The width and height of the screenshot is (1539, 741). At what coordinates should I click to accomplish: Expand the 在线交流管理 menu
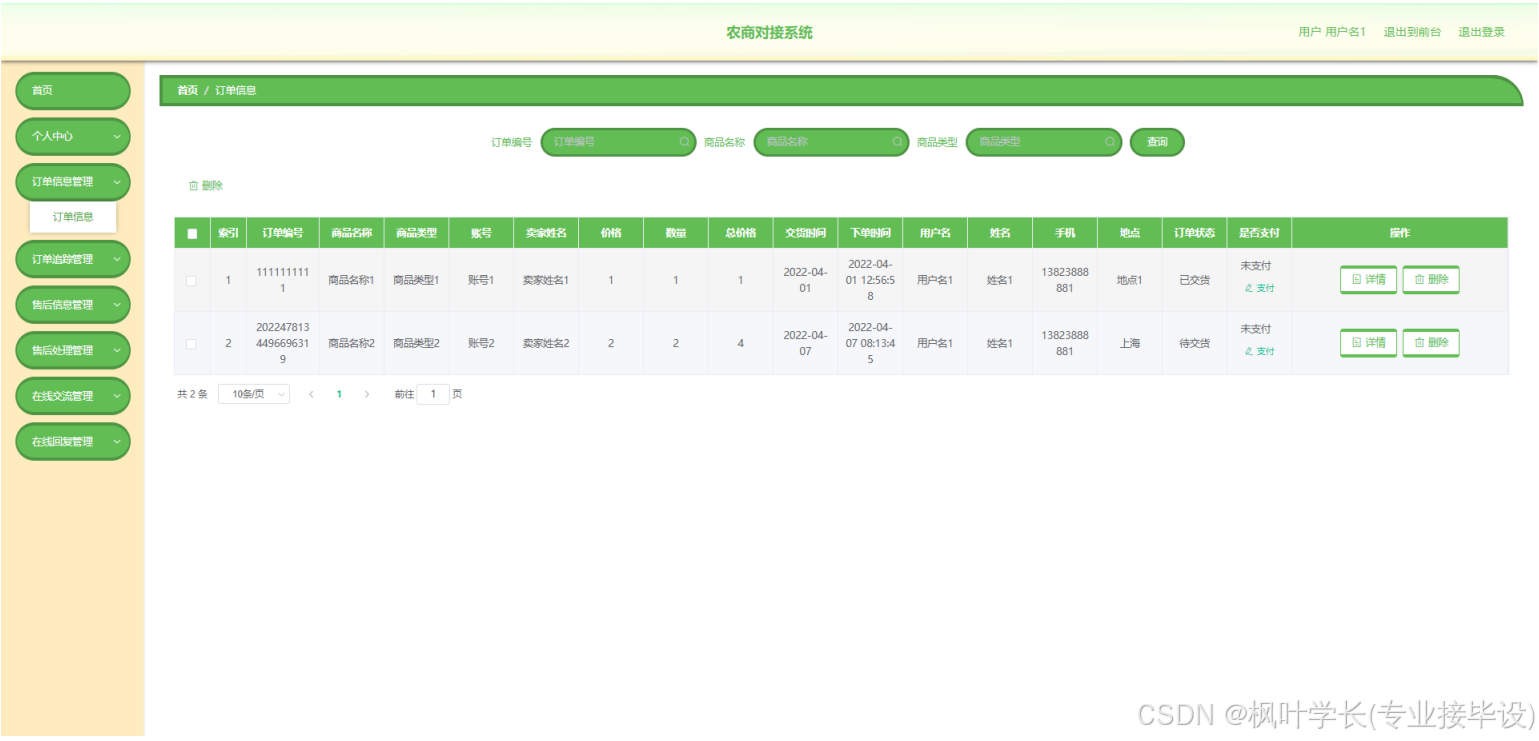[x=73, y=396]
